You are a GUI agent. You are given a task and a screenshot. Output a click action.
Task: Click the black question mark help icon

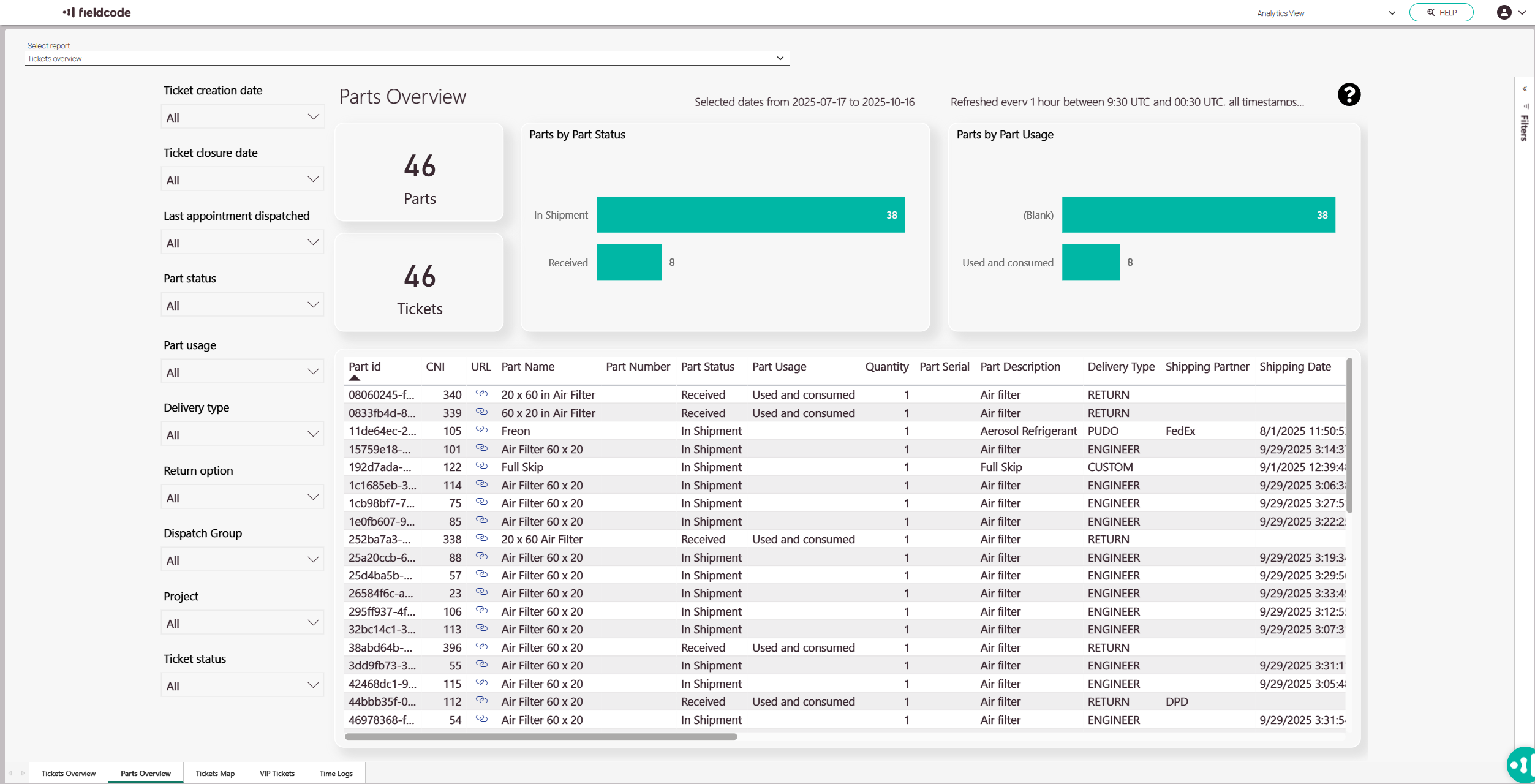(x=1348, y=95)
